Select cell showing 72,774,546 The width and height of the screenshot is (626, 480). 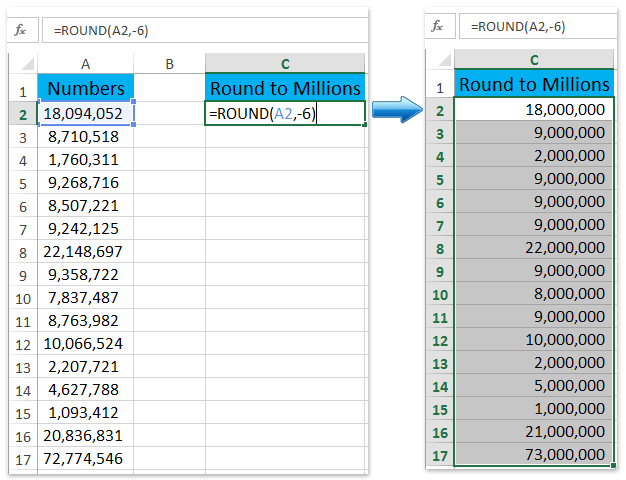click(86, 458)
